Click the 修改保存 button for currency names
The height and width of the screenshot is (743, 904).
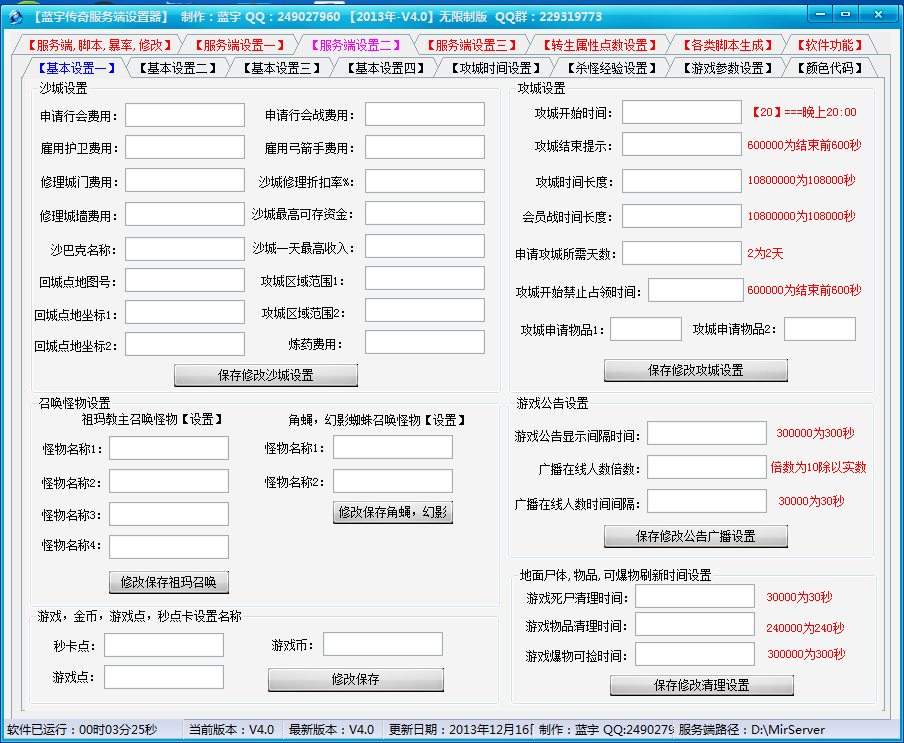coord(355,679)
